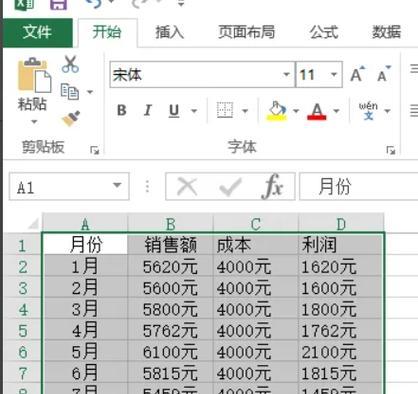The width and height of the screenshot is (418, 394).
Task: Switch to the 开始 Home tab
Action: pos(107,32)
